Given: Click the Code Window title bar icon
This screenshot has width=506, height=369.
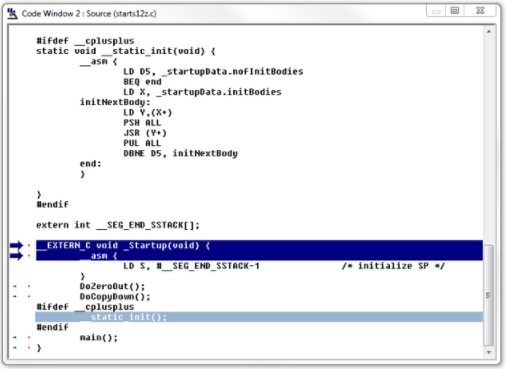Looking at the screenshot, I should pyautogui.click(x=12, y=14).
